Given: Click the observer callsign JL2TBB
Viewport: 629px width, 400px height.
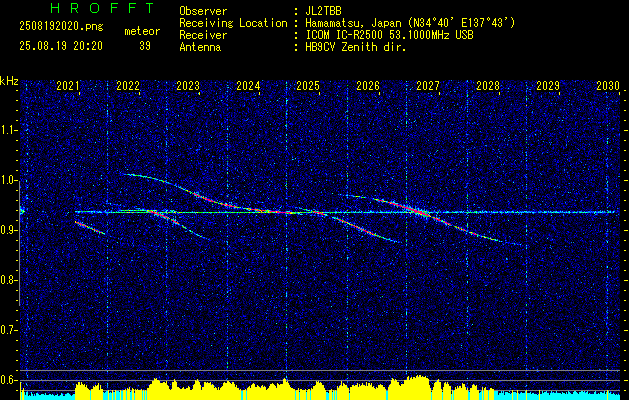Looking at the screenshot, I should (323, 11).
